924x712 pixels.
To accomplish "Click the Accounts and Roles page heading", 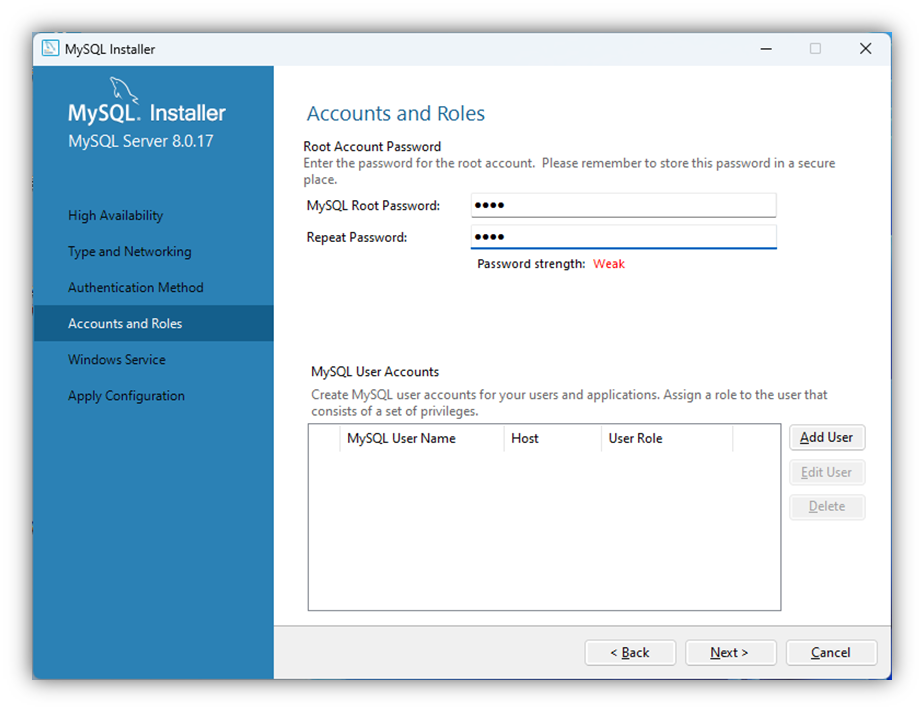I will tap(395, 113).
